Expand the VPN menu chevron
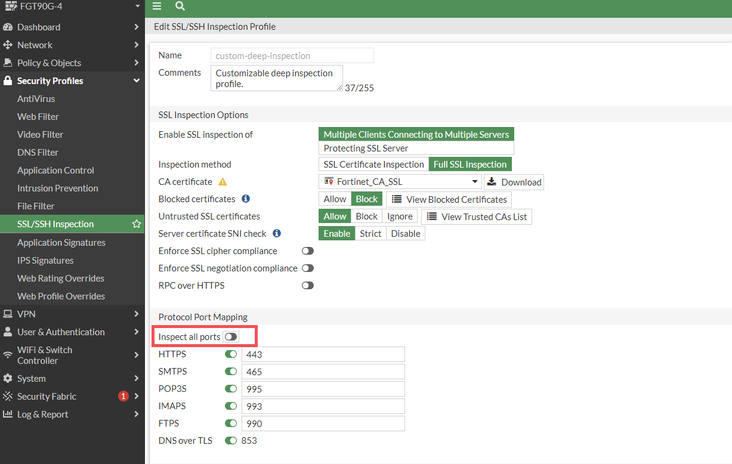Image resolution: width=732 pixels, height=464 pixels. click(x=136, y=314)
